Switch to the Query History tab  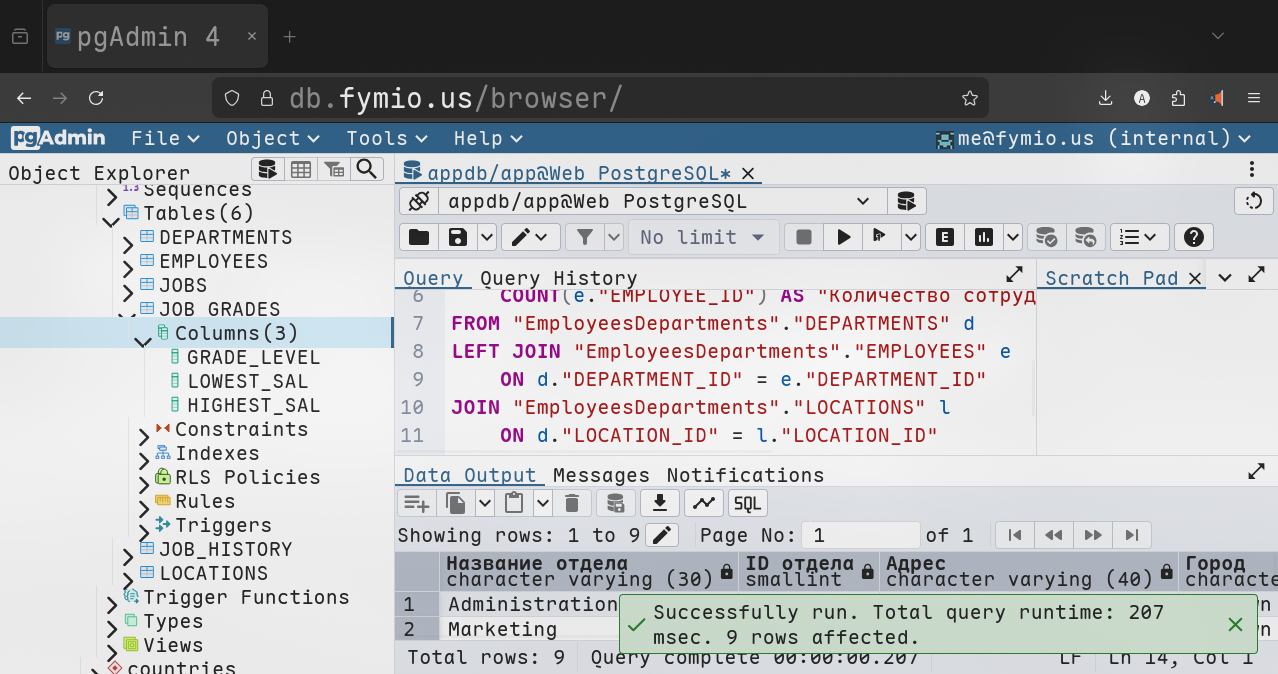pyautogui.click(x=558, y=278)
